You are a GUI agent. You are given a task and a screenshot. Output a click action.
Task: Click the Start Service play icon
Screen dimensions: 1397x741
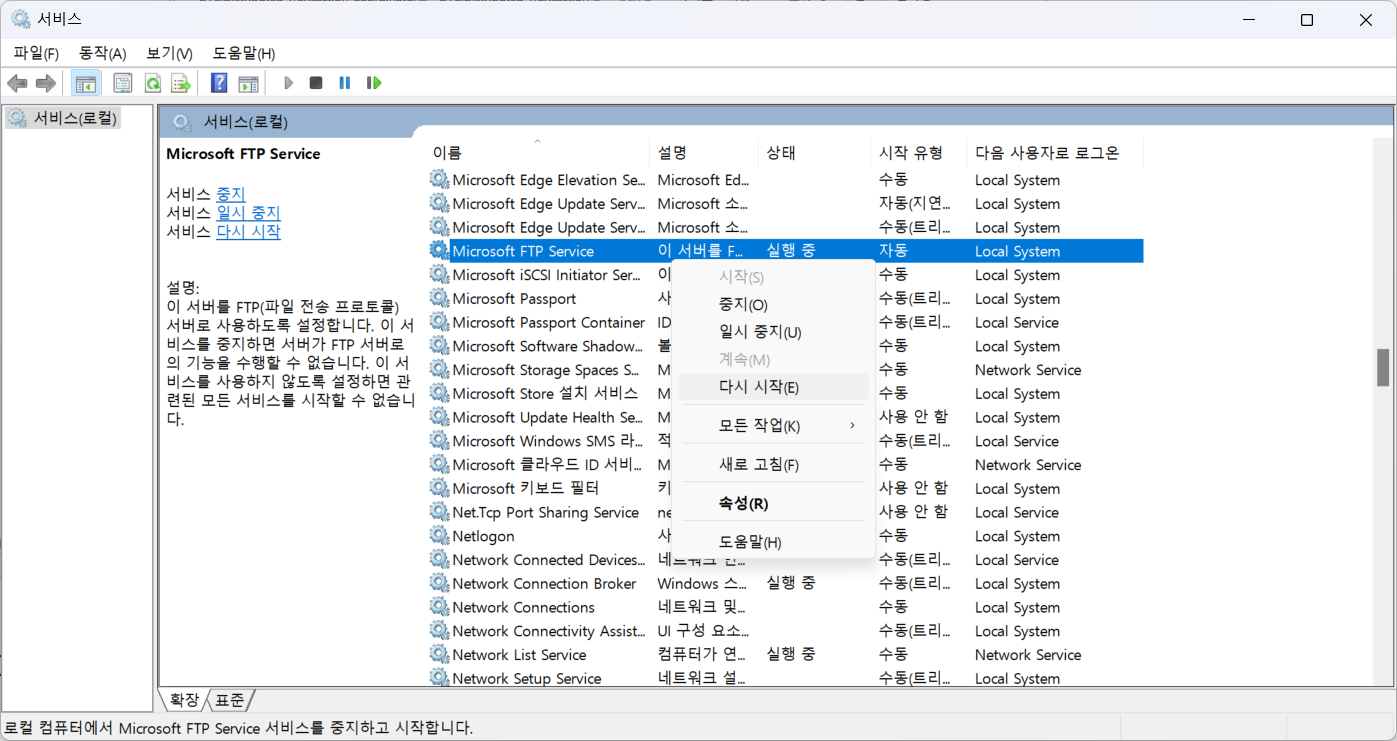(288, 83)
